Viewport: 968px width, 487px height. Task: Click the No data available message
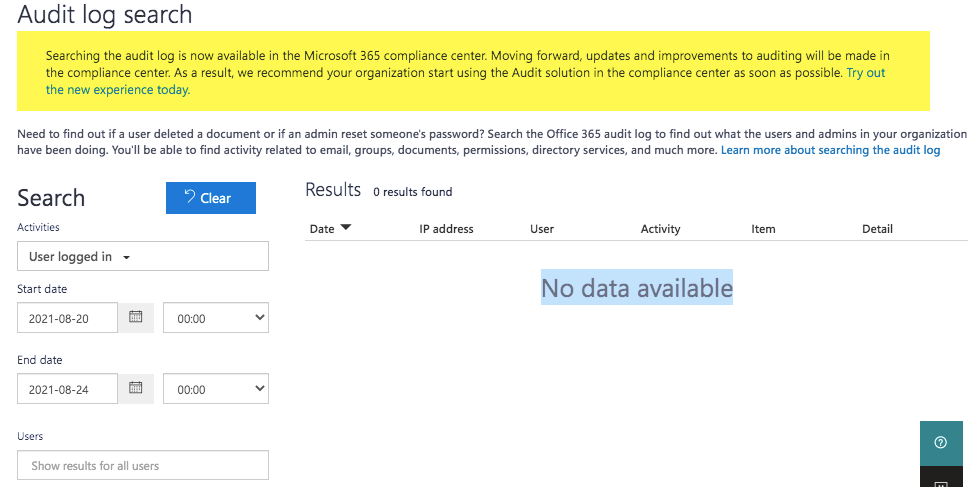[637, 288]
